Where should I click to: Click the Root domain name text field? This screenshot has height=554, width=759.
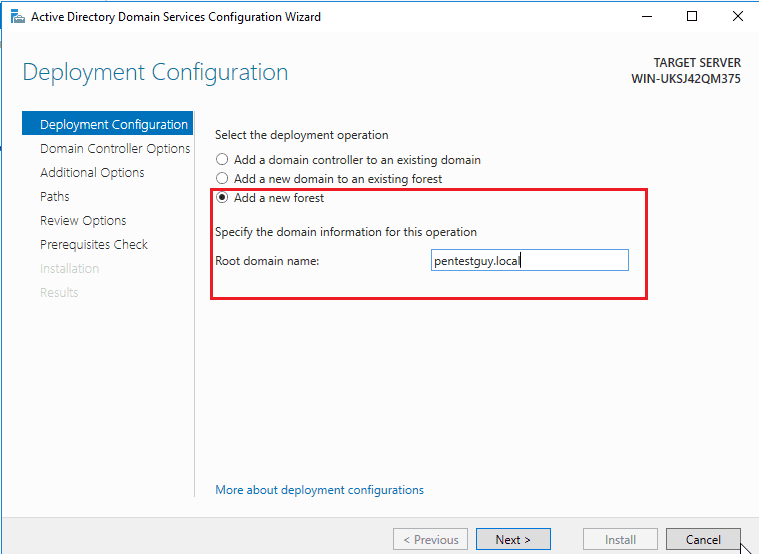(x=530, y=261)
